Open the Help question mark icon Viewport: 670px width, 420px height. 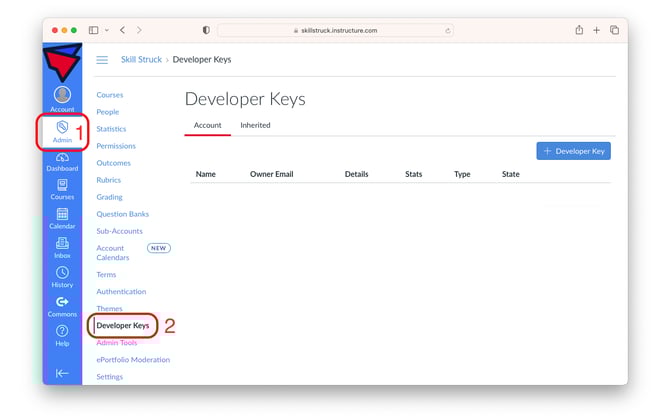point(62,331)
